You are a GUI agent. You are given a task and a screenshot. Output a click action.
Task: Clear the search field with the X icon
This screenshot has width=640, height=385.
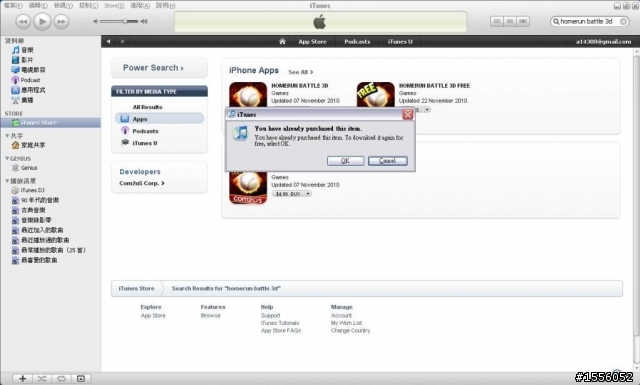[623, 21]
